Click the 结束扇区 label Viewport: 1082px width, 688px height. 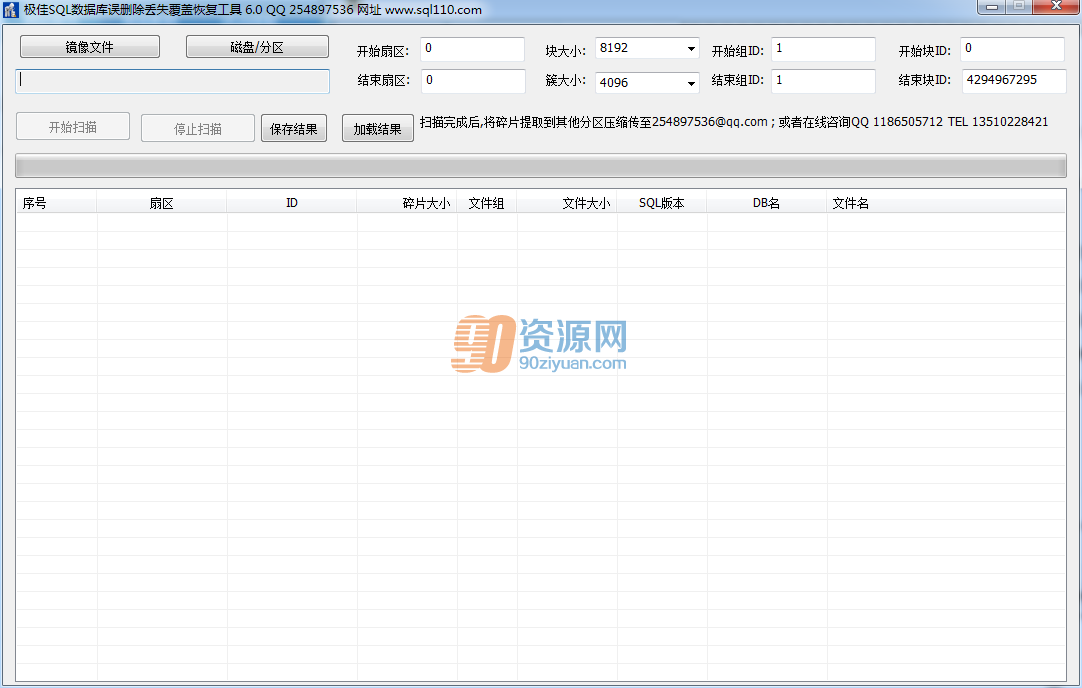[384, 80]
